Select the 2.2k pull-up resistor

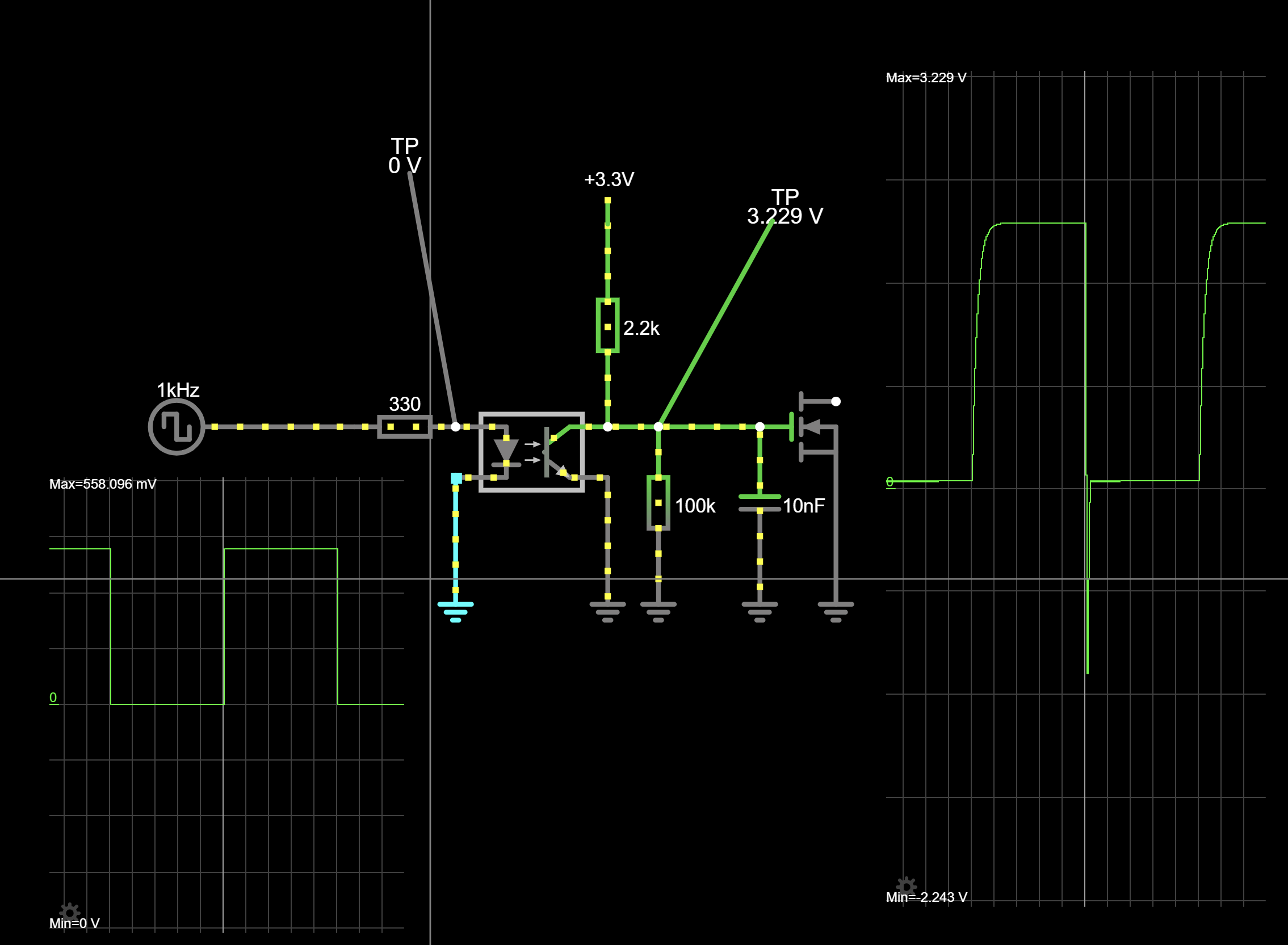point(607,325)
